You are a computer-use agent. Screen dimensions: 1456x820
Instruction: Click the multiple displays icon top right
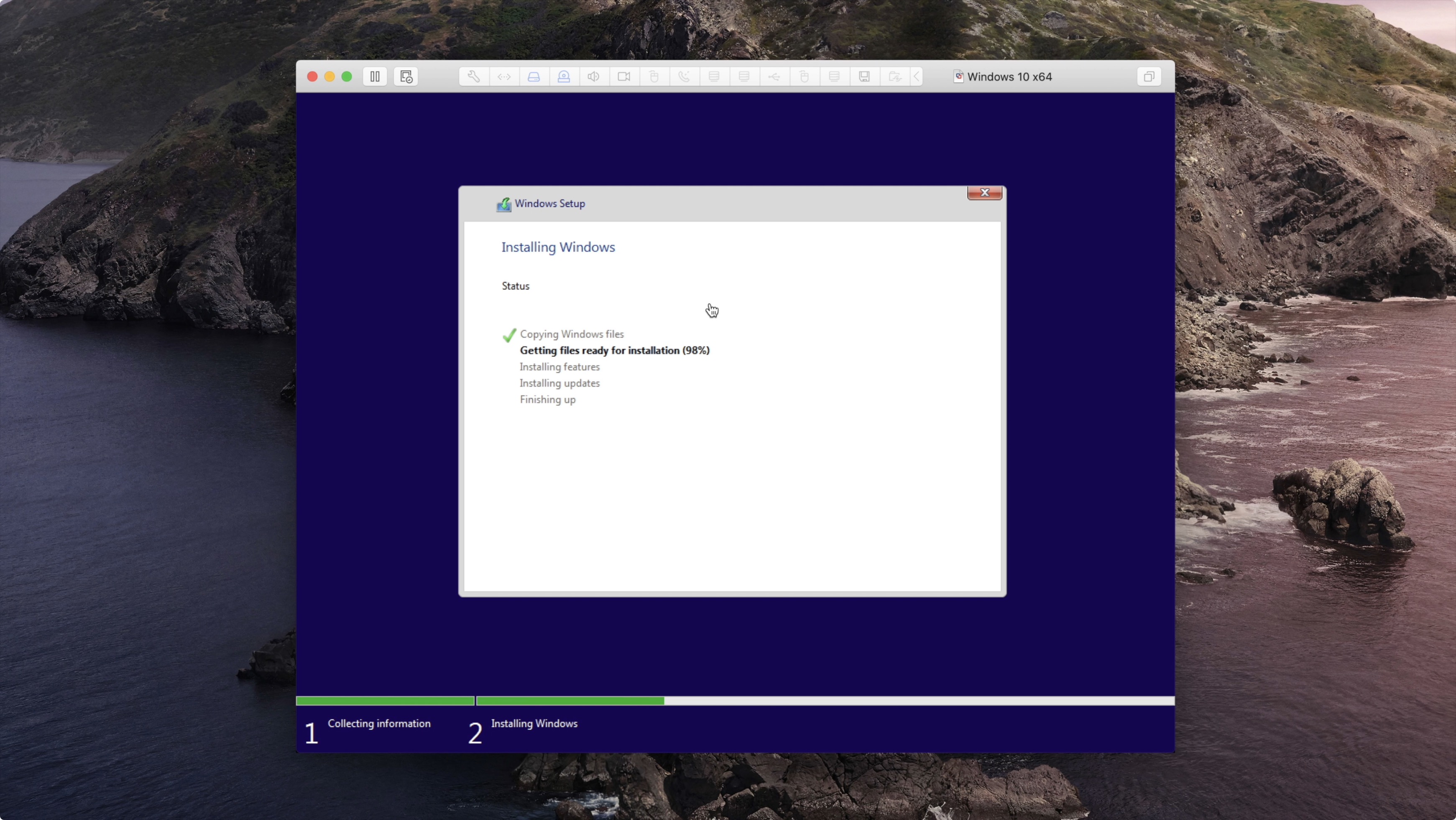click(x=1149, y=76)
